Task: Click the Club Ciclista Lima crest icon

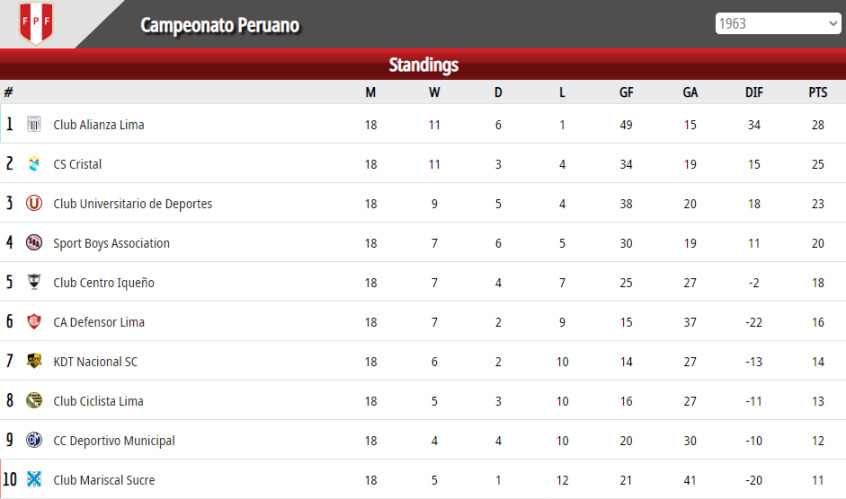Action: (34, 400)
